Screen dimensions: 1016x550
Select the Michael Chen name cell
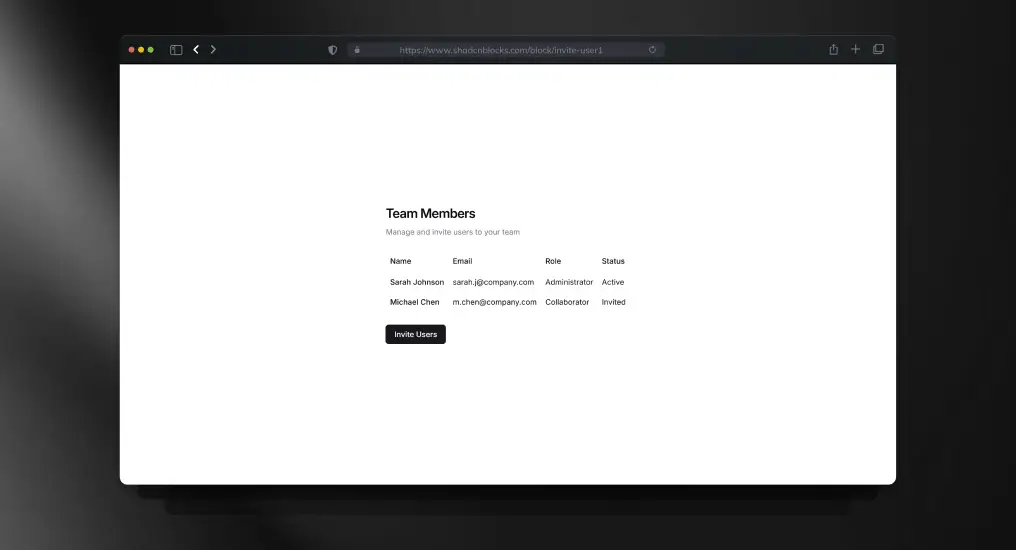(x=414, y=302)
